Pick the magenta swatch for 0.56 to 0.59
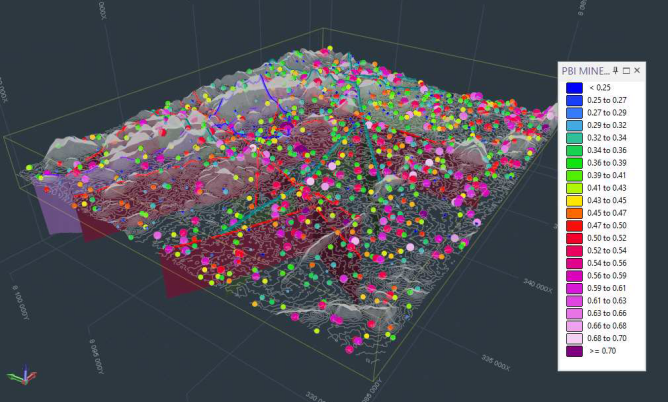The height and width of the screenshot is (402, 668). [574, 276]
